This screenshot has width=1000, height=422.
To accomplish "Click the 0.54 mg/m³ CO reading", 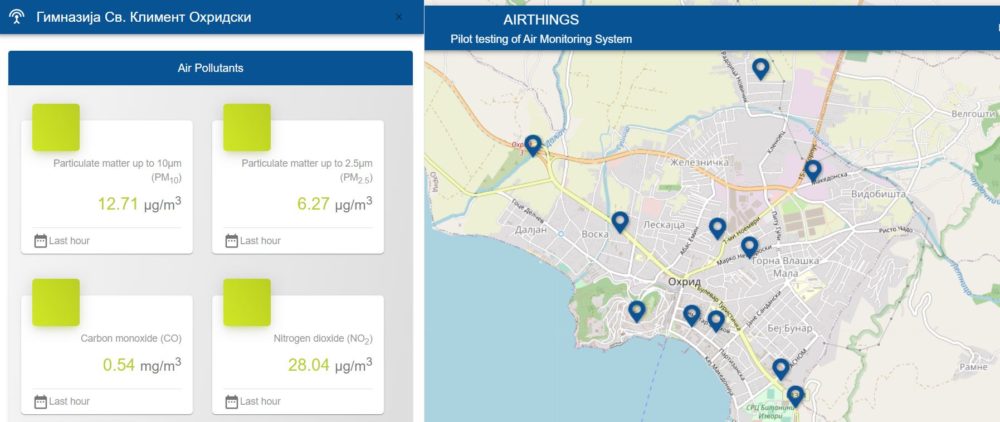I will tap(142, 365).
